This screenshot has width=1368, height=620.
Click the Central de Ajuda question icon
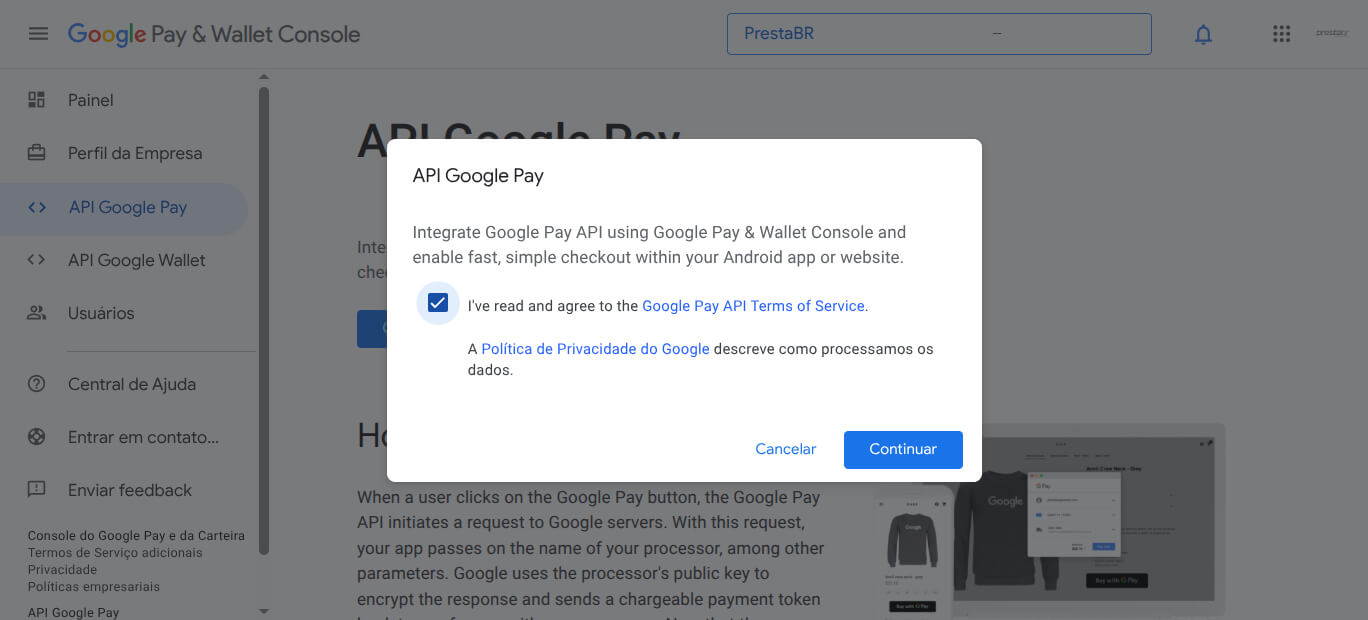coord(37,384)
